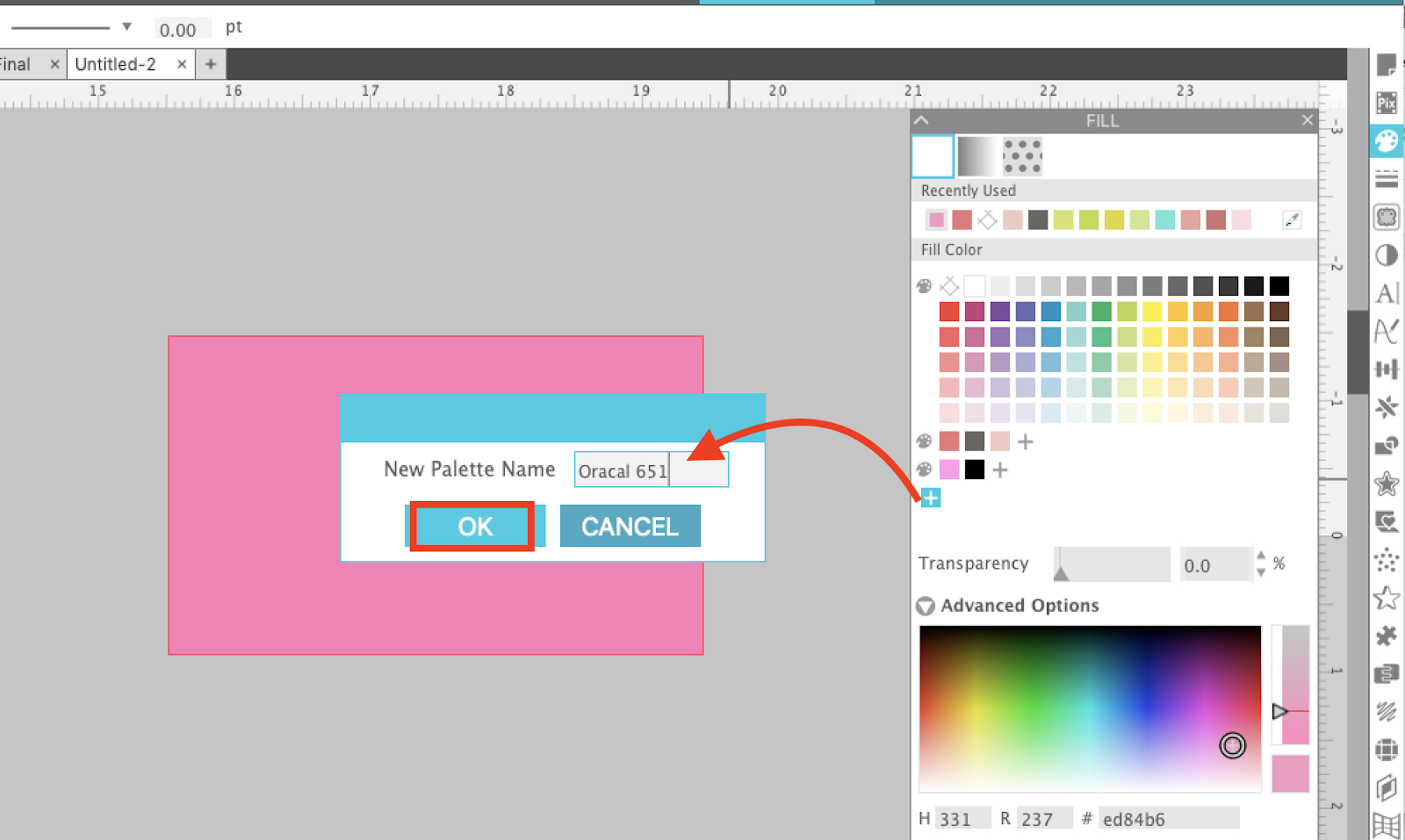Open the Line Style panel

(1387, 178)
